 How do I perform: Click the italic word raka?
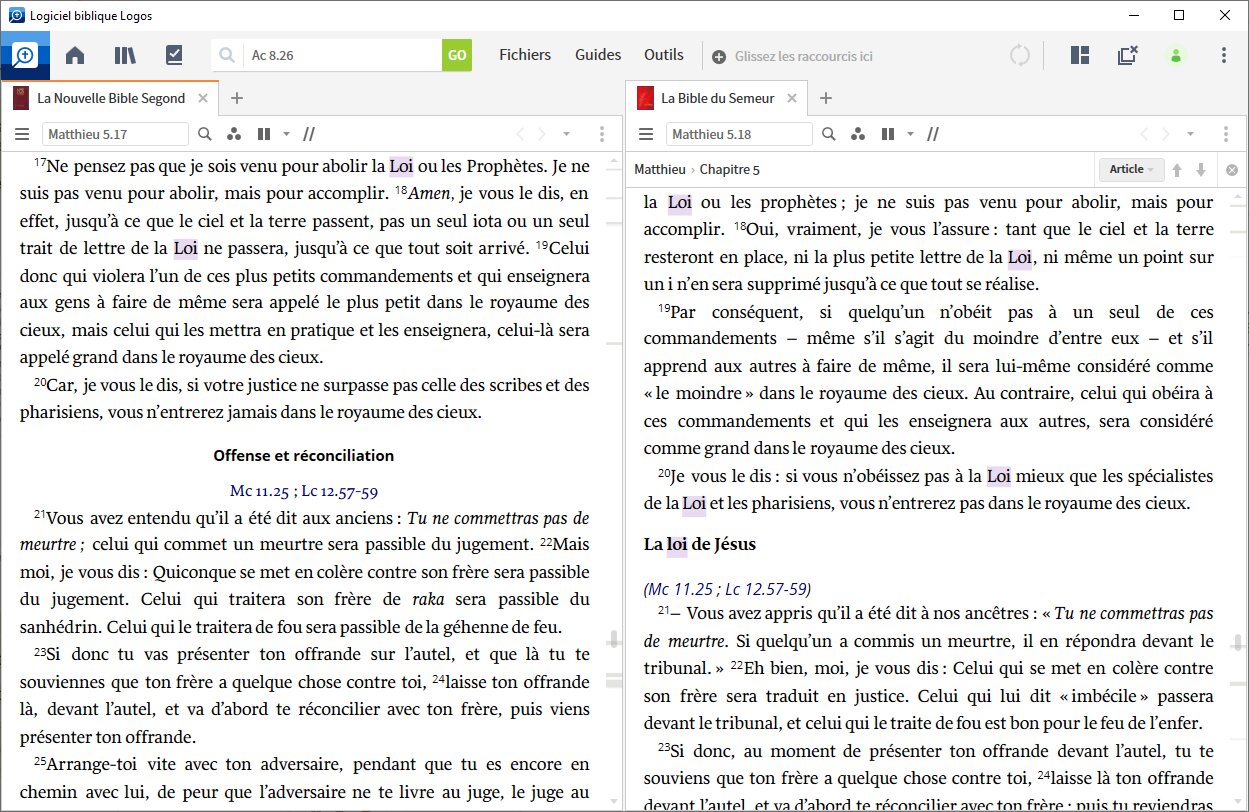click(428, 601)
